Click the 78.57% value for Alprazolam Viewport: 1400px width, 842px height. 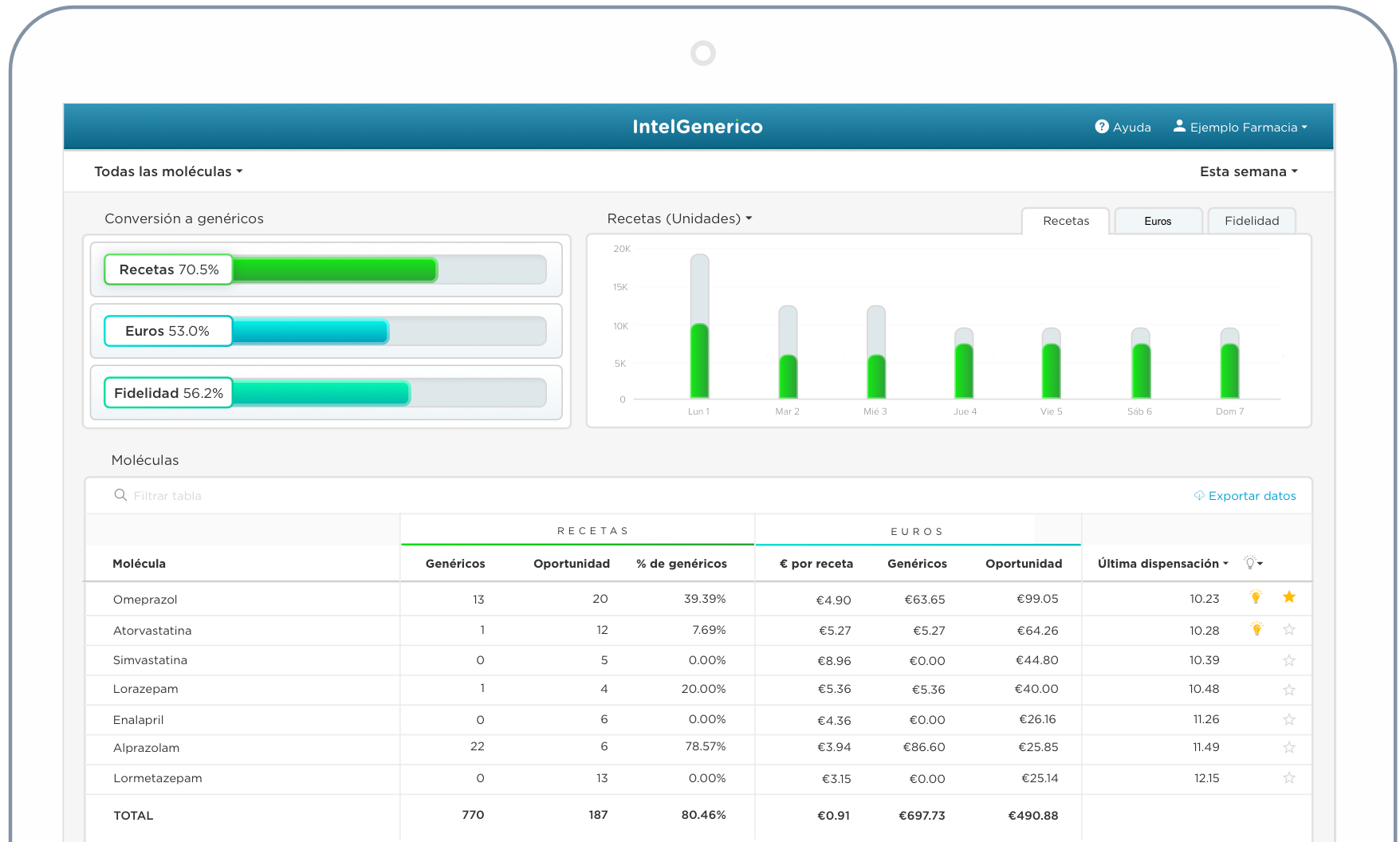706,746
